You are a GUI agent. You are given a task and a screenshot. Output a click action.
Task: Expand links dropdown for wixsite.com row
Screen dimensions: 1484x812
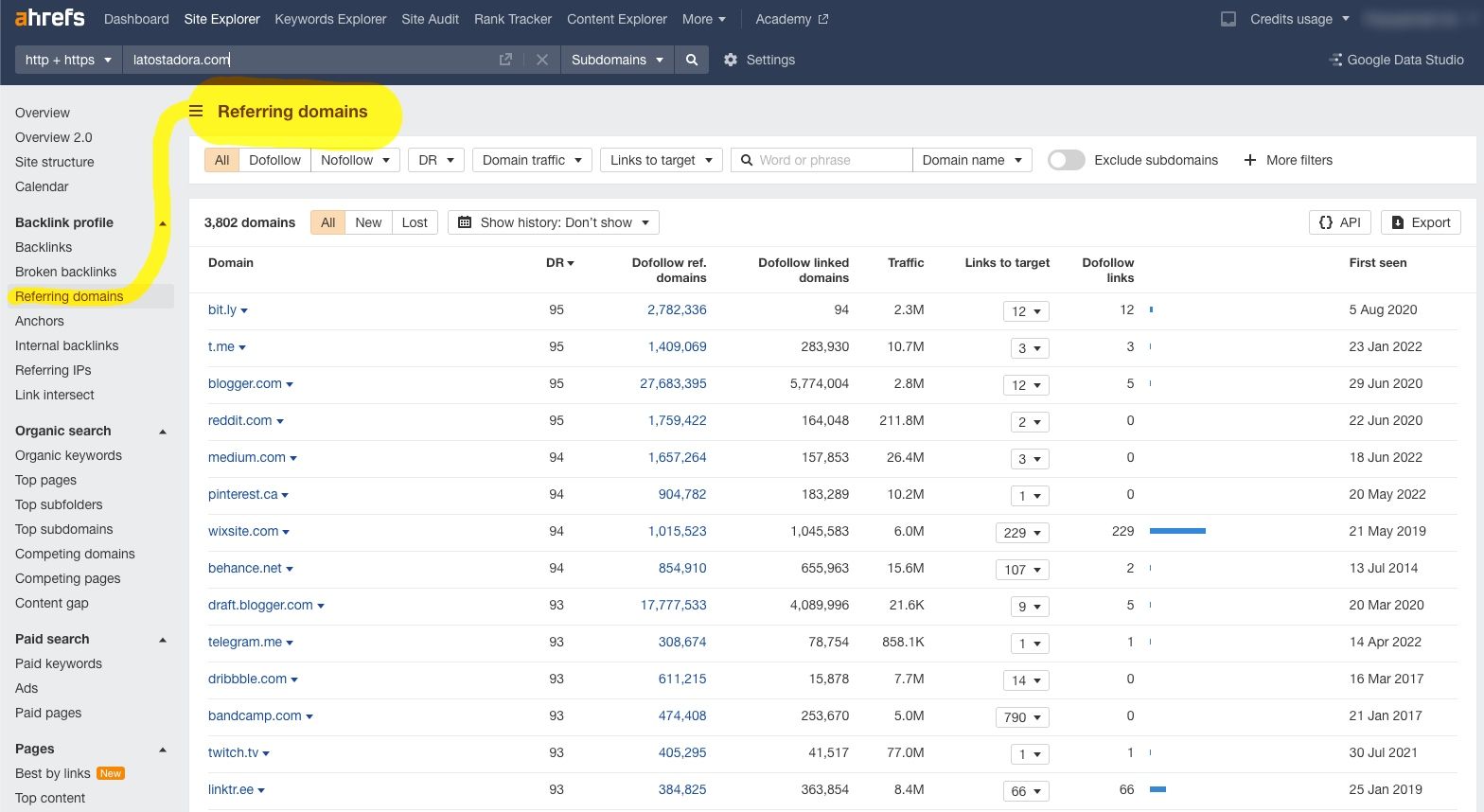tap(1022, 533)
